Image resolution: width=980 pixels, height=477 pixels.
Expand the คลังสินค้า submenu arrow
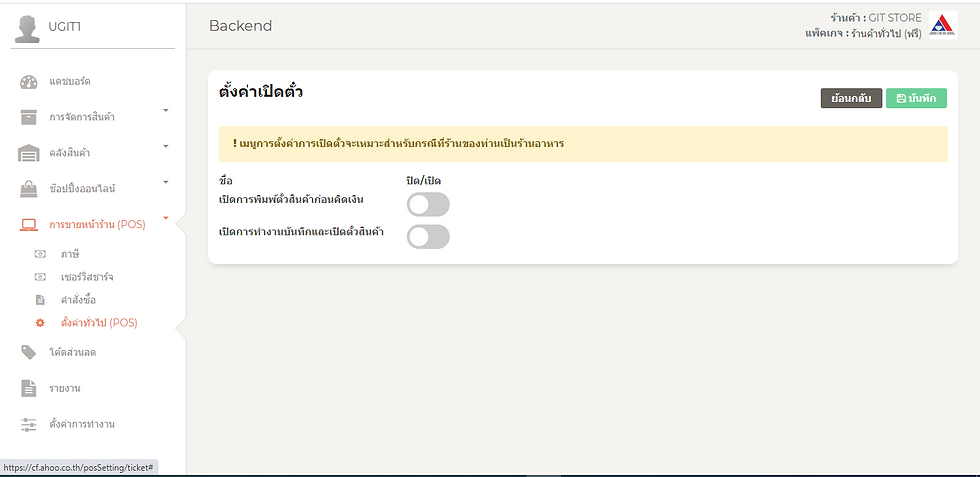click(166, 146)
